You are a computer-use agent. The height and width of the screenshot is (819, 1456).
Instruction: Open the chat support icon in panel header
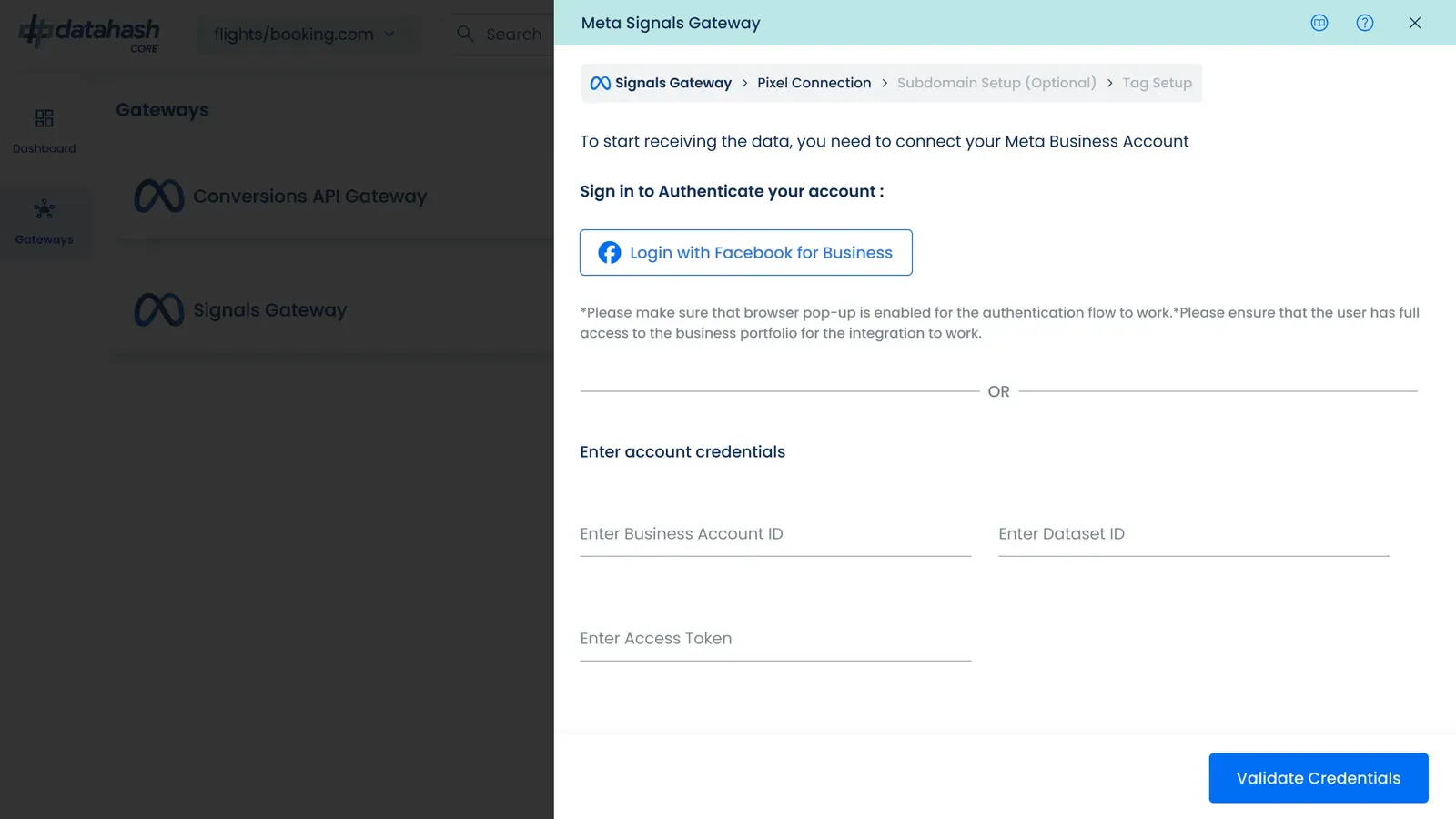tap(1319, 23)
